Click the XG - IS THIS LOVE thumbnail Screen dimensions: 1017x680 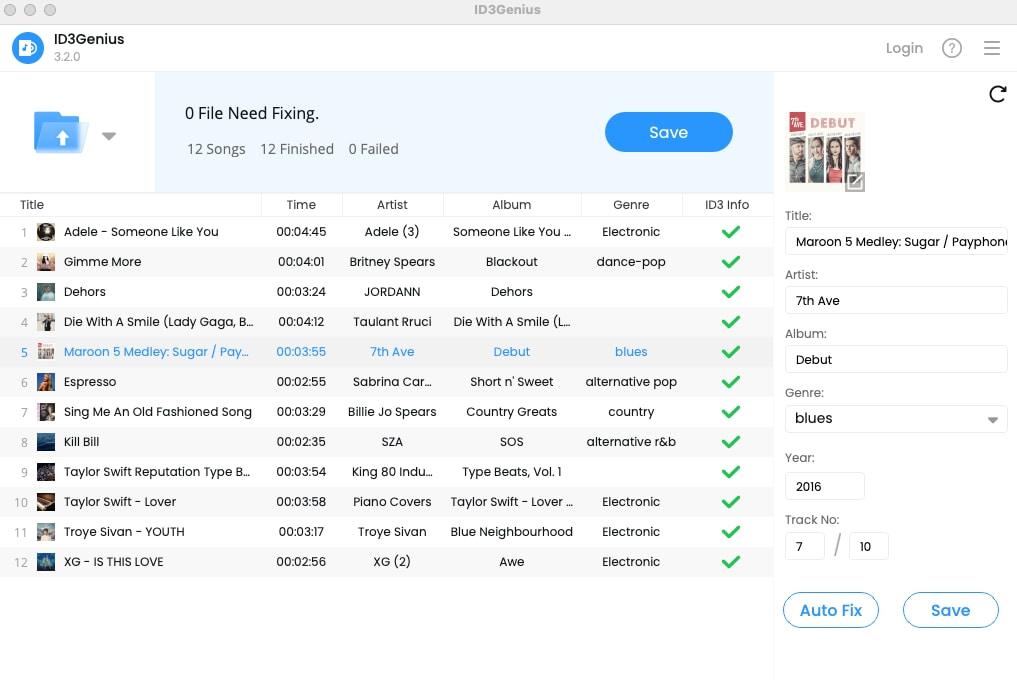pos(46,562)
